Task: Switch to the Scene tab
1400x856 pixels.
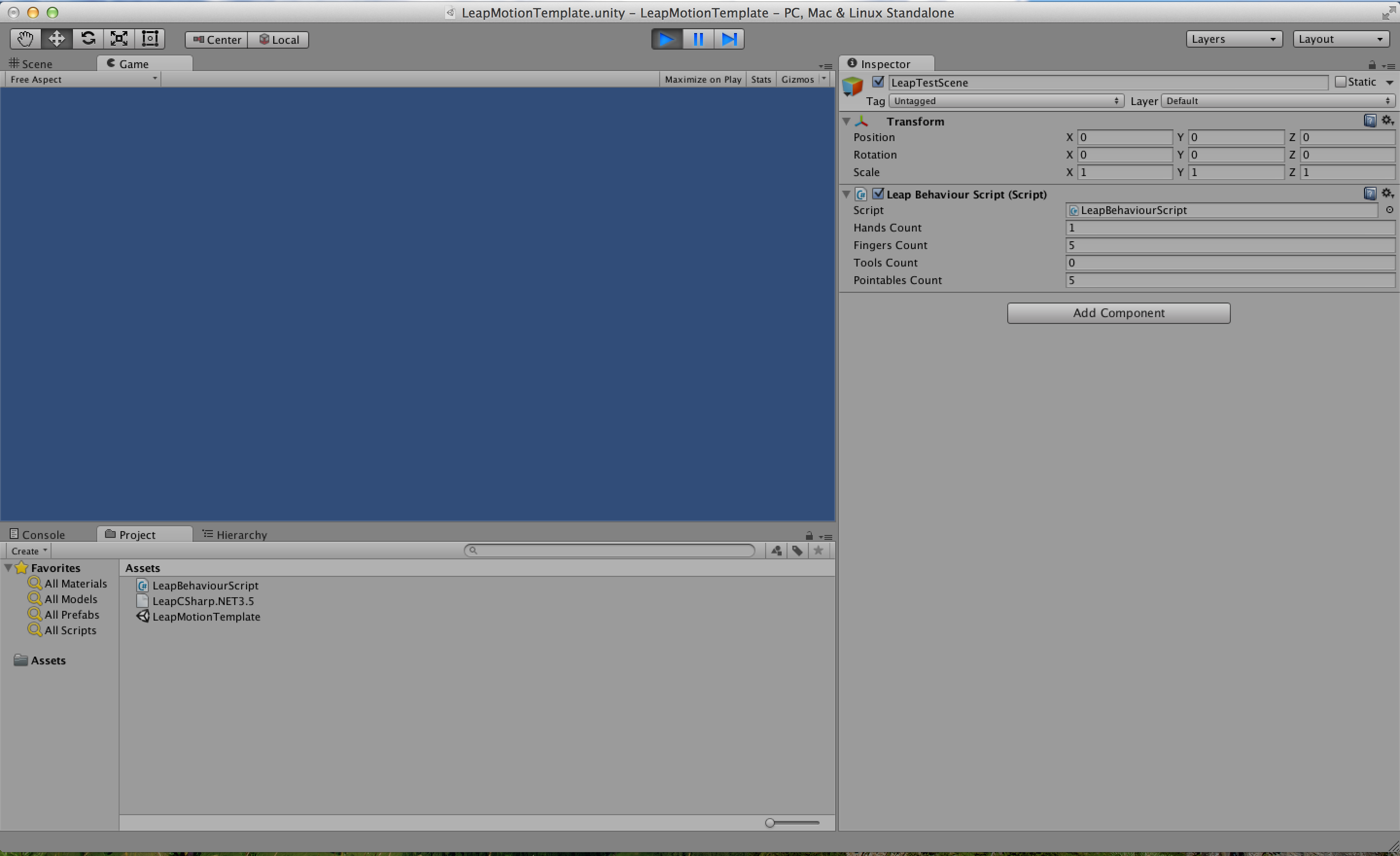Action: click(x=31, y=64)
